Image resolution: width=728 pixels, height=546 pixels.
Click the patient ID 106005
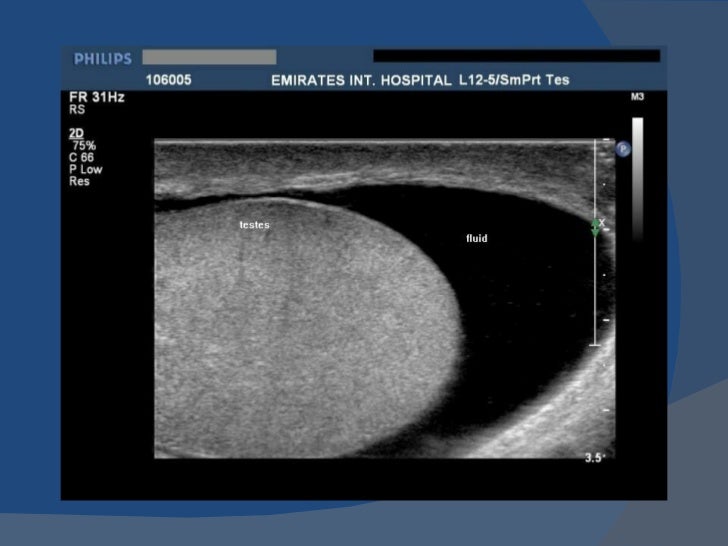pos(169,80)
